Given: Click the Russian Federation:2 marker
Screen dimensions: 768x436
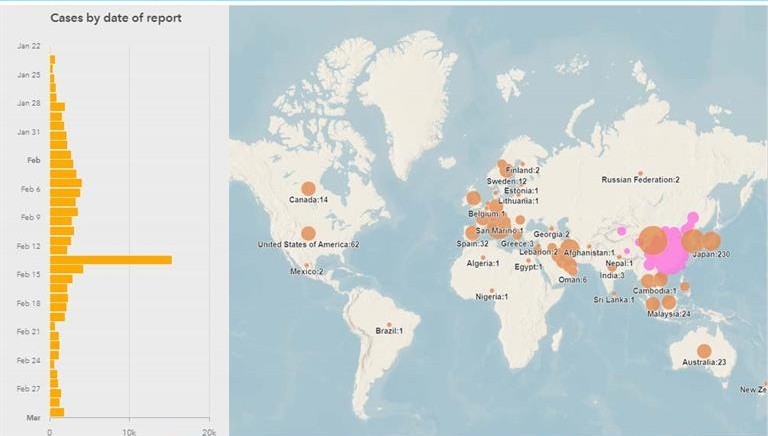Looking at the screenshot, I should 640,173.
